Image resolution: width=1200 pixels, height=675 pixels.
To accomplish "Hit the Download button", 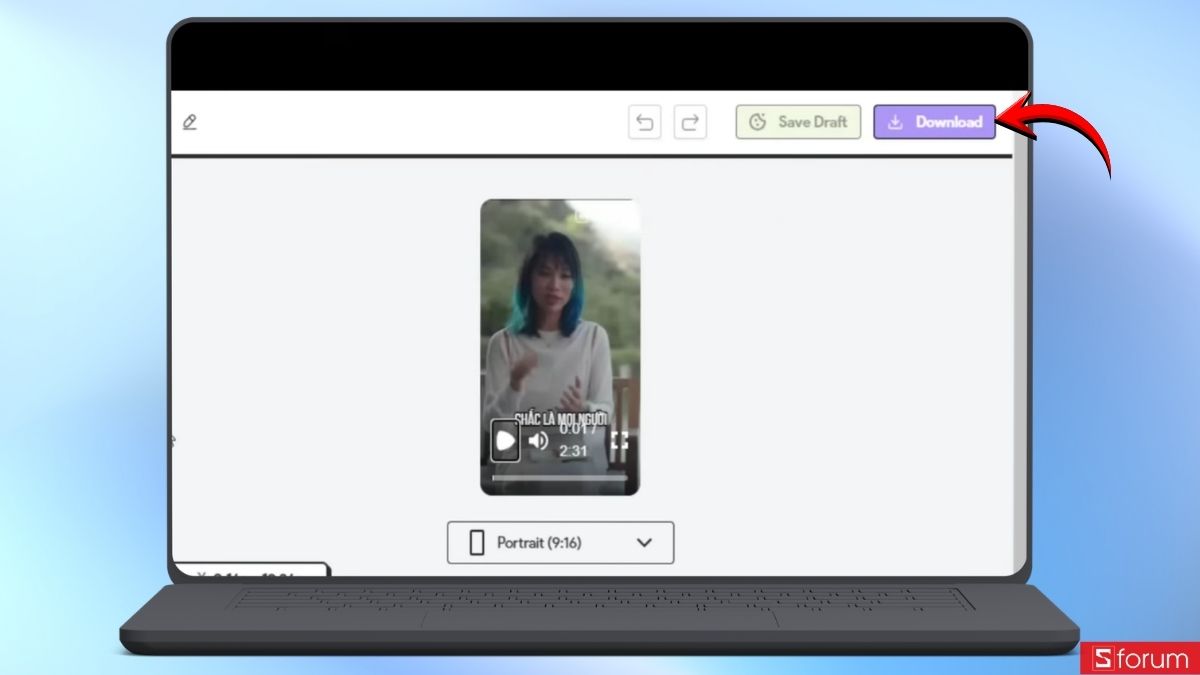I will pos(934,122).
